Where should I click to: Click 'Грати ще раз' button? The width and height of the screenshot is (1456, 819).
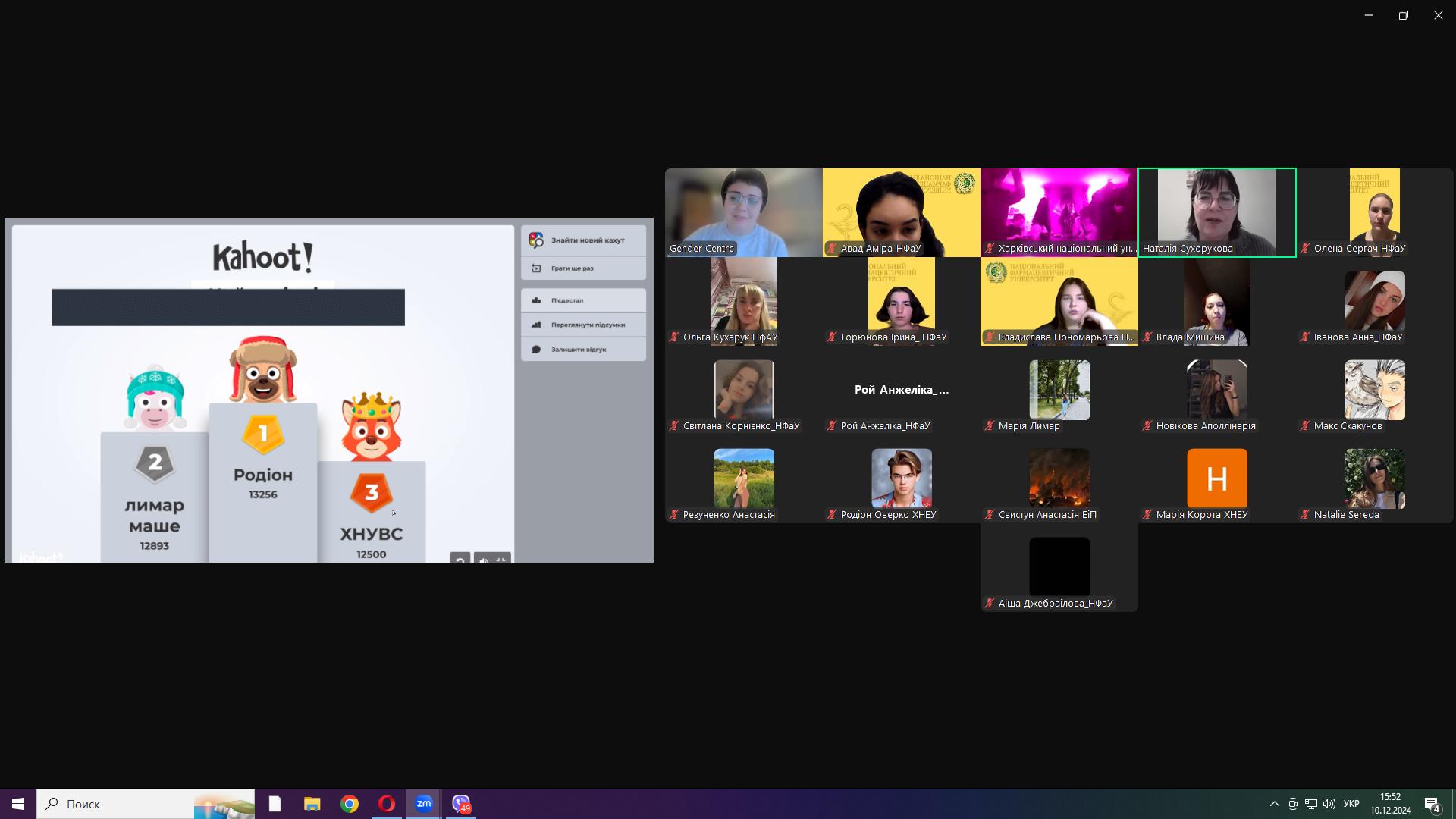point(583,268)
